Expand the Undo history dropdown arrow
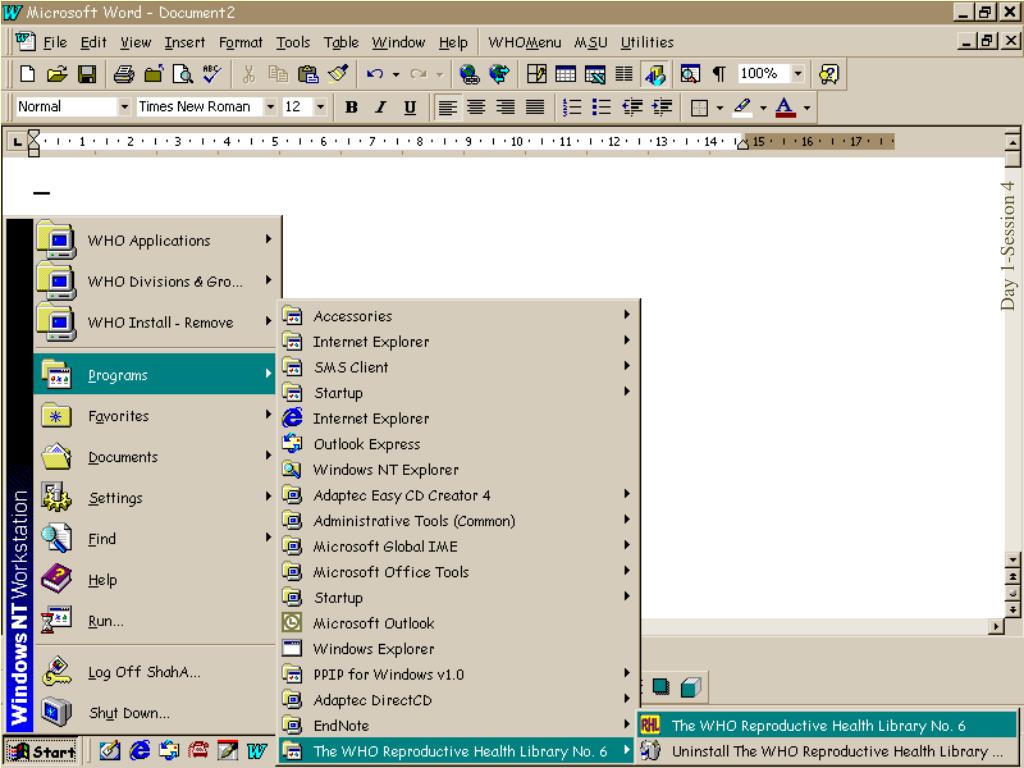This screenshot has width=1024, height=768. (x=396, y=74)
